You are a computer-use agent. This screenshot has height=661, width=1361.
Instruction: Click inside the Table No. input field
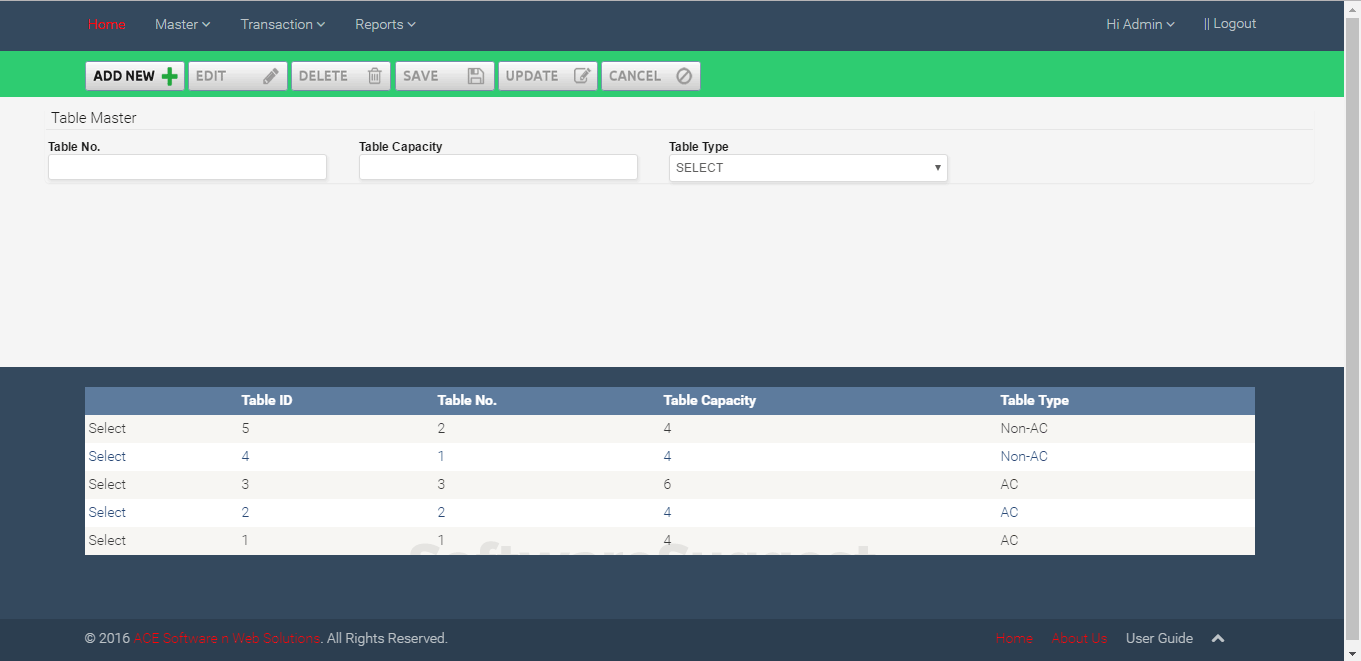tap(187, 167)
